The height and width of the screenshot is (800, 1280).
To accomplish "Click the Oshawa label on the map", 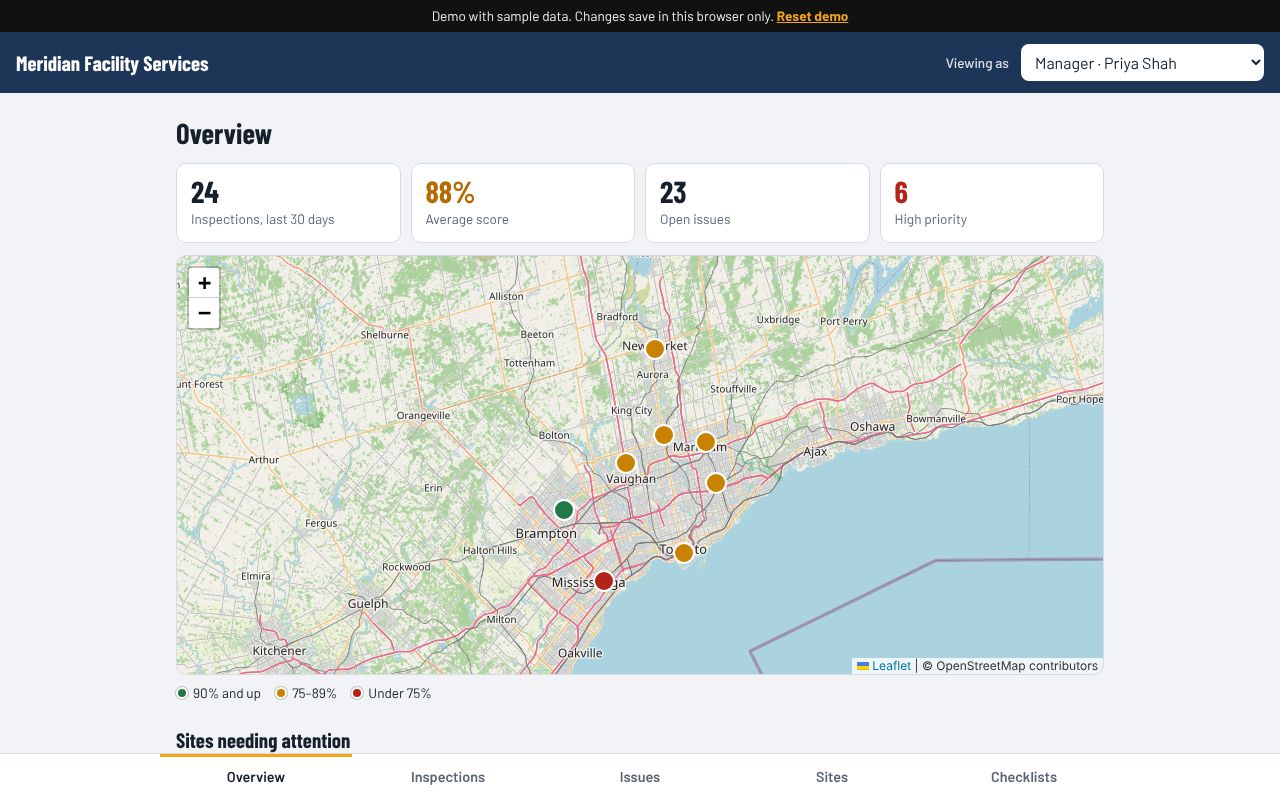I will (872, 426).
